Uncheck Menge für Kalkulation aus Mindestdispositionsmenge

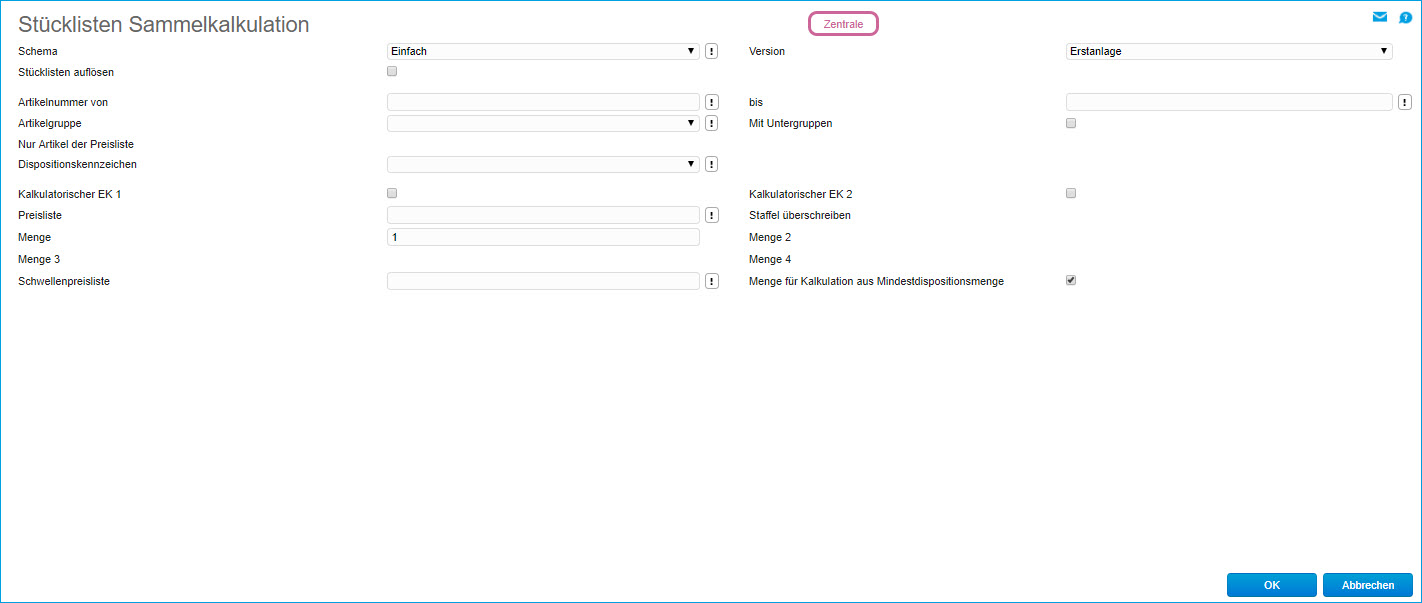click(1071, 281)
